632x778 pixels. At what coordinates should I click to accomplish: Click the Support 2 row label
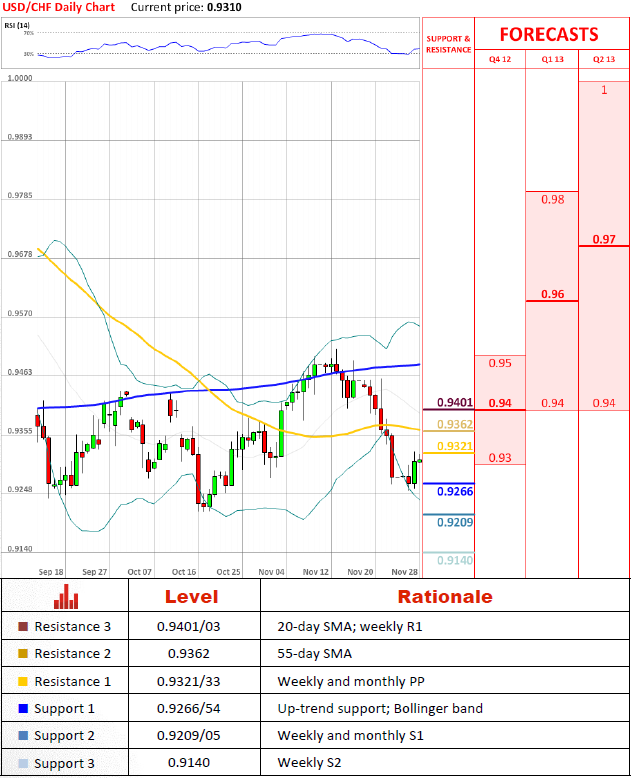coord(64,736)
